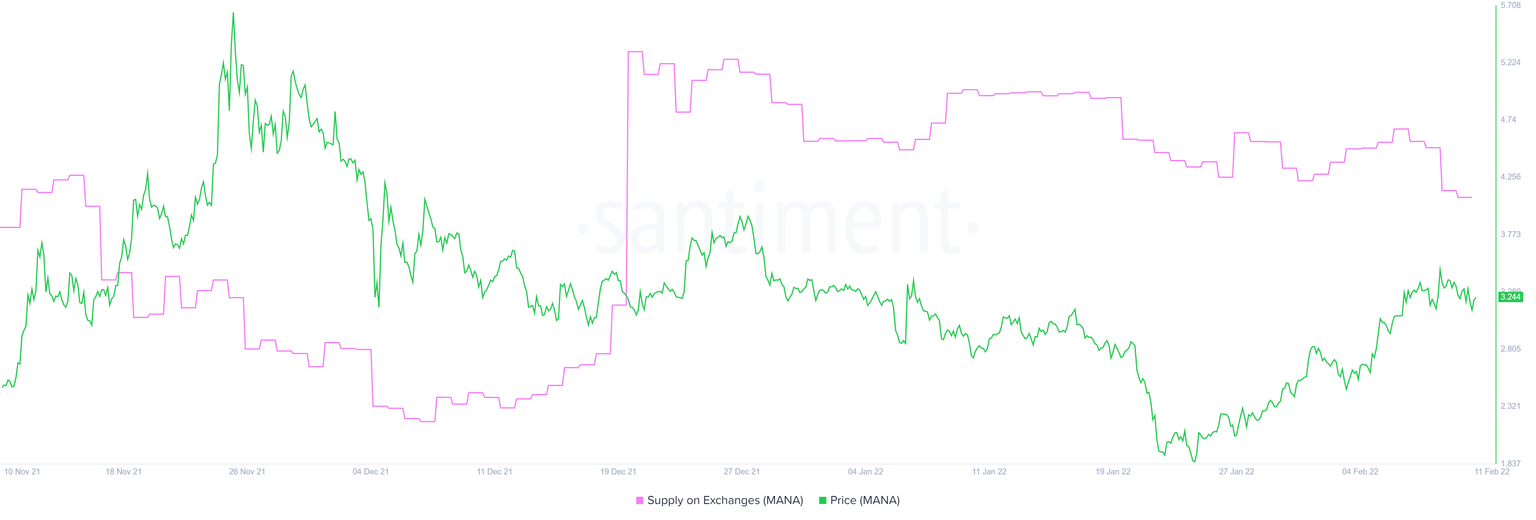Select the 04 Dec 21 axis date
This screenshot has height=520, width=1536.
pyautogui.click(x=371, y=471)
